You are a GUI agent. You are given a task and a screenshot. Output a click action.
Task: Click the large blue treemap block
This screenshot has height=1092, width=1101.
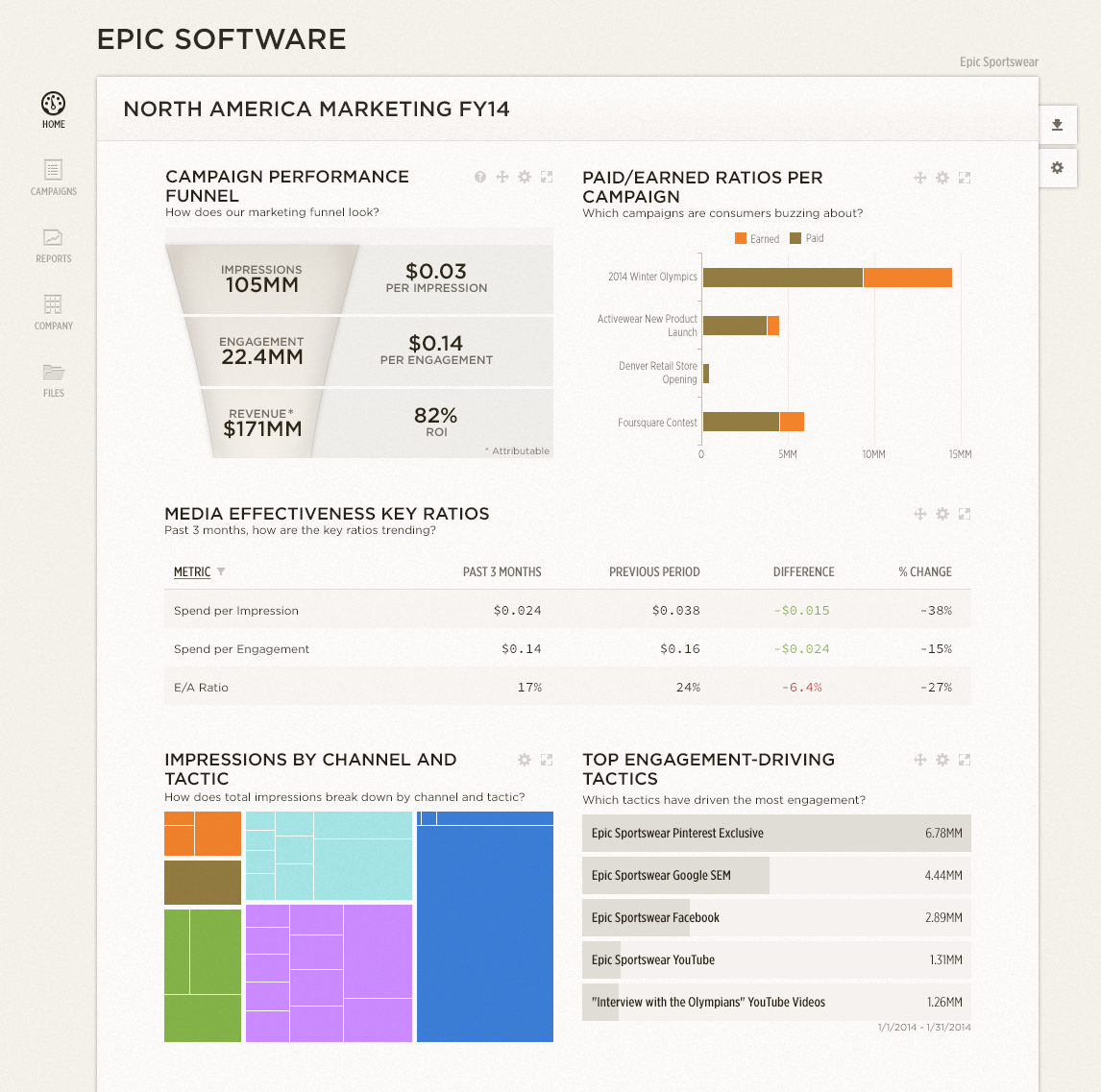coord(485,934)
